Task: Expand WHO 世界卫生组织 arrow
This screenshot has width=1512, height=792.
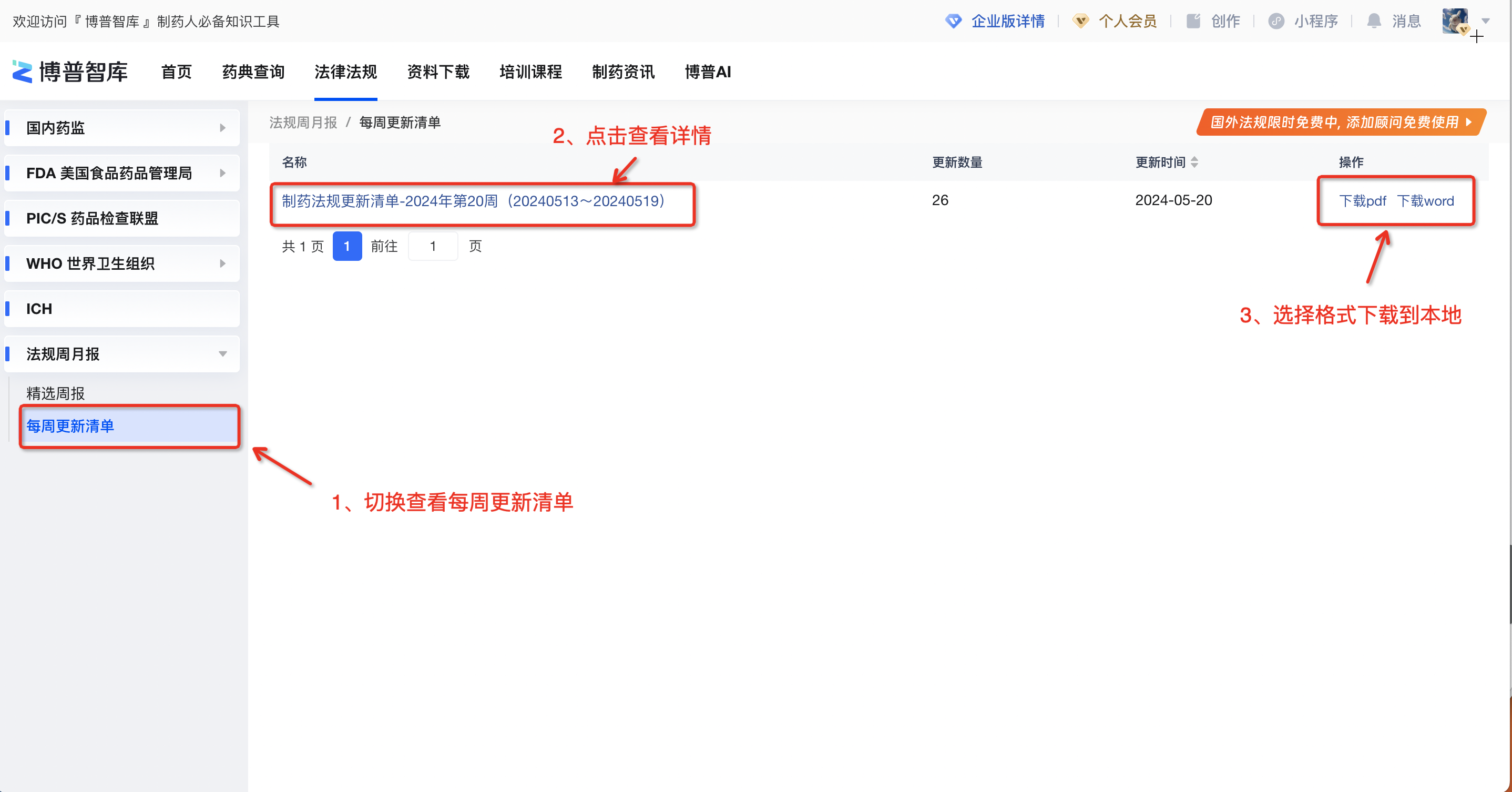Action: [222, 263]
